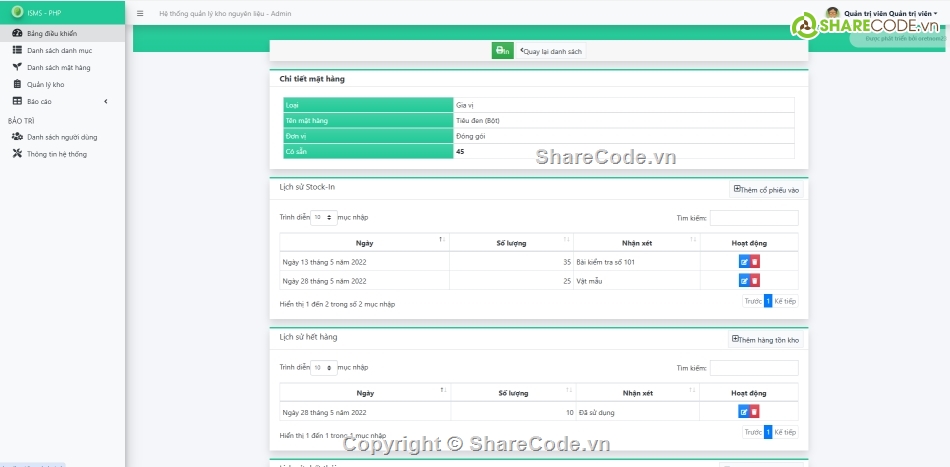Open entries-per-page dropdown in Stock-In history
Screen dimensions: 950x467
(323, 217)
